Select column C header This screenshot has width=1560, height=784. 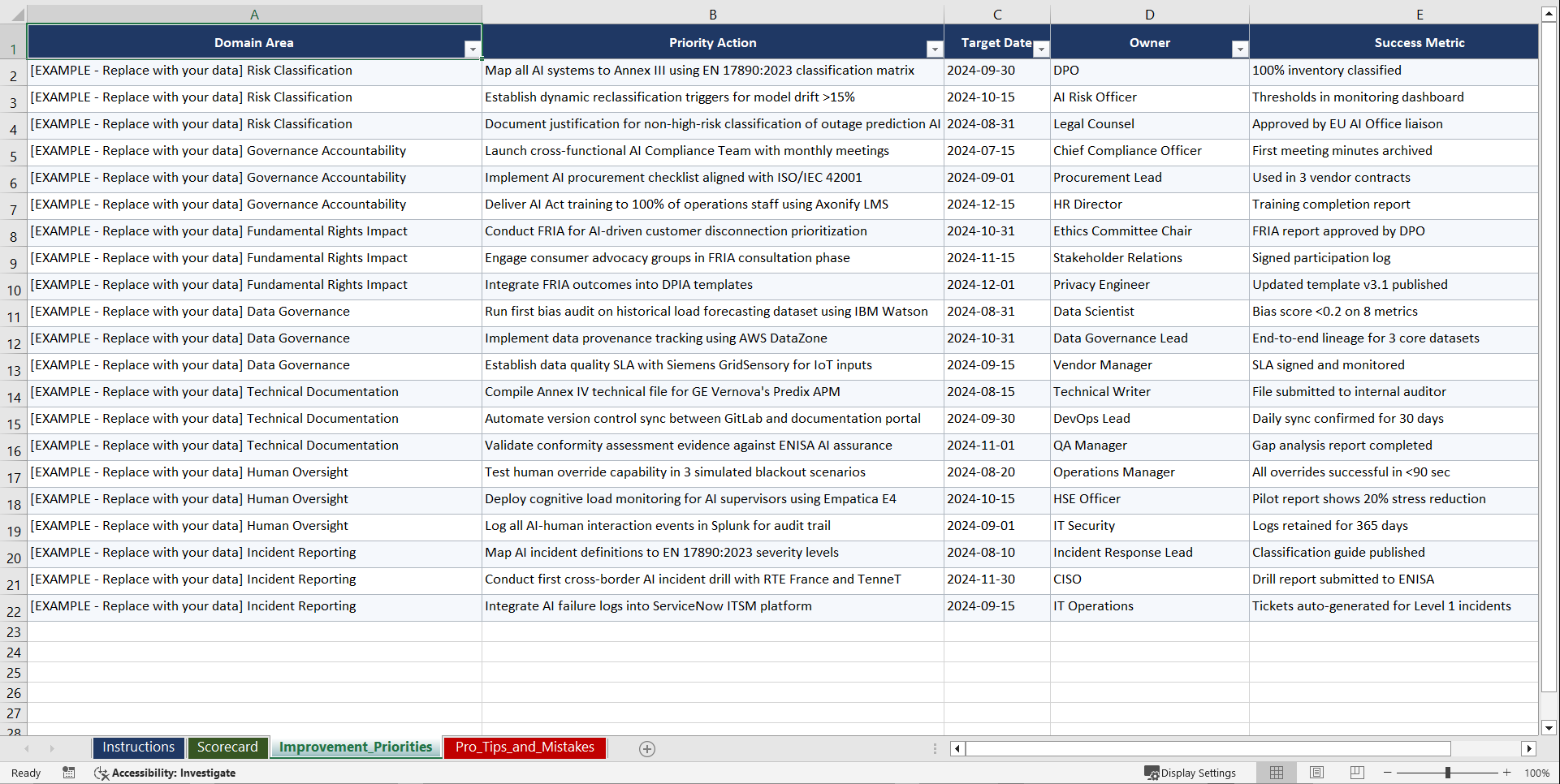click(996, 14)
